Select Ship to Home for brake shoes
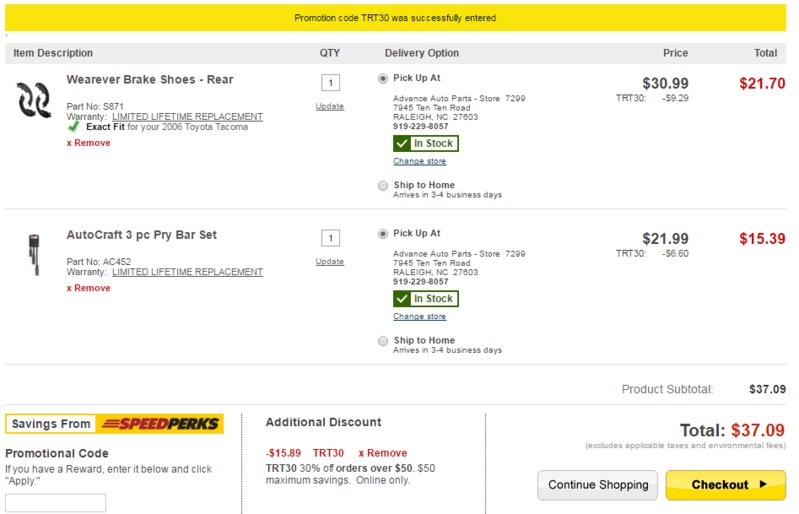 pyautogui.click(x=383, y=186)
